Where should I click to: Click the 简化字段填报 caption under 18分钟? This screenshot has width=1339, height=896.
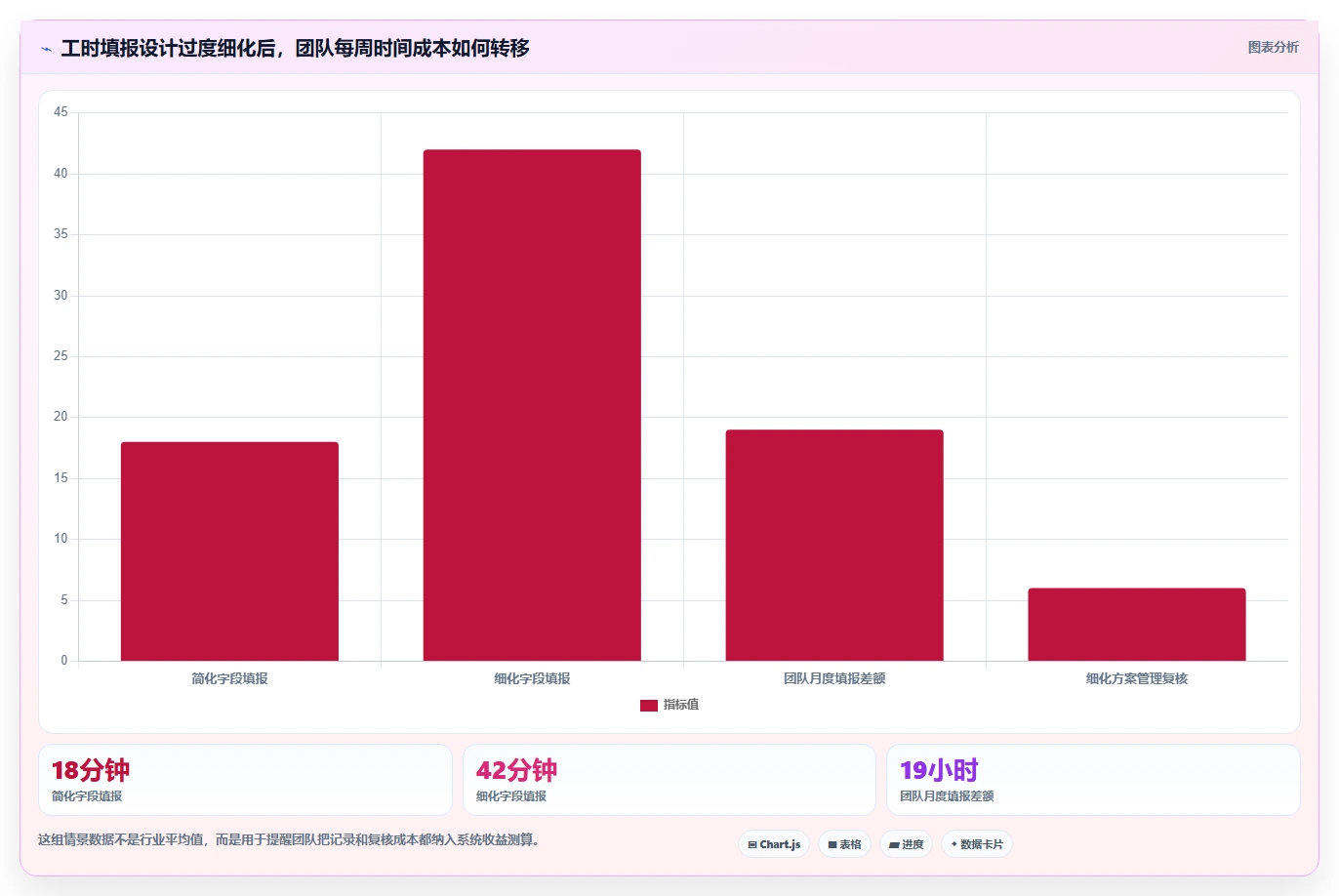point(87,796)
